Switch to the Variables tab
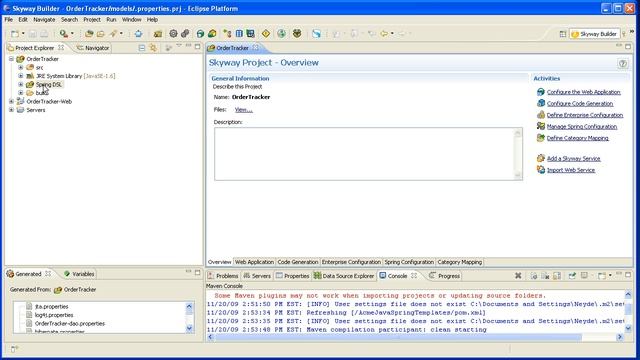 79,274
